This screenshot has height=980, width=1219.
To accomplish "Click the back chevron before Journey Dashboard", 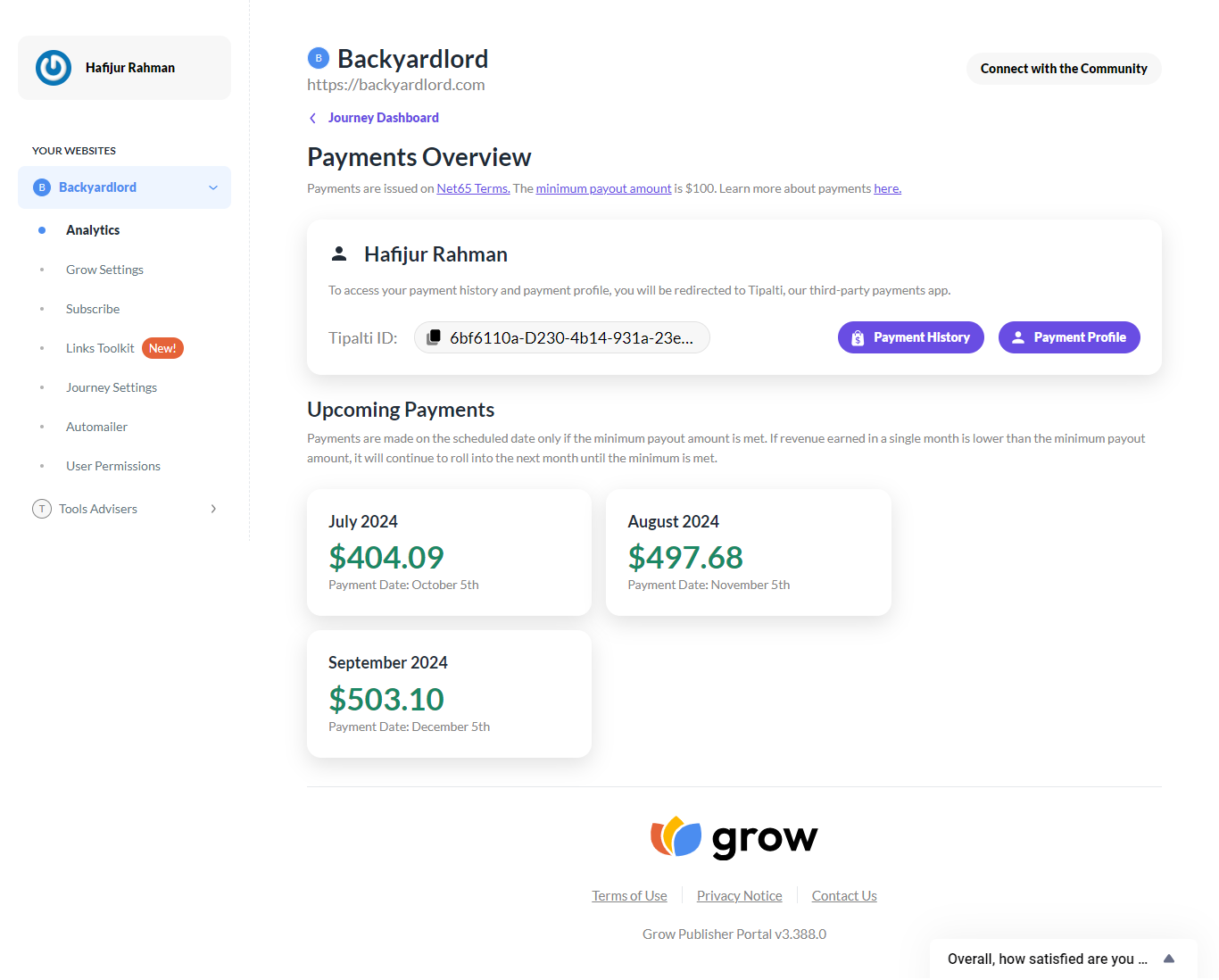I will point(312,118).
